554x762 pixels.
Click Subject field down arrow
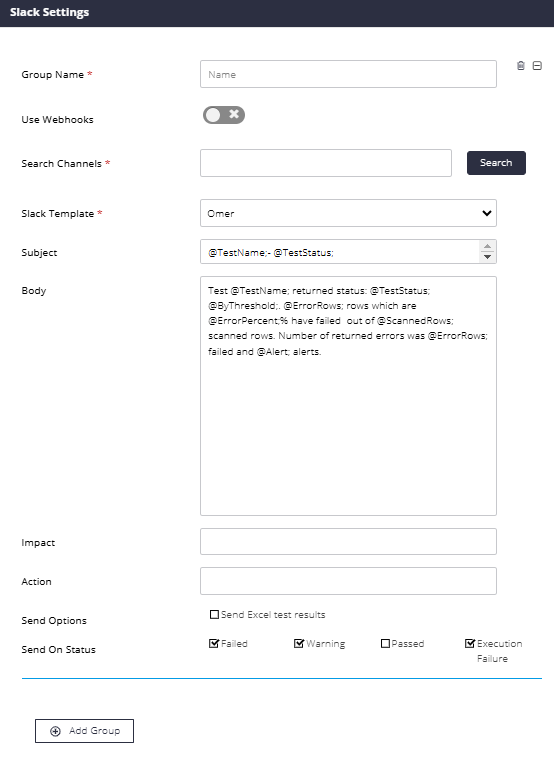point(487,257)
